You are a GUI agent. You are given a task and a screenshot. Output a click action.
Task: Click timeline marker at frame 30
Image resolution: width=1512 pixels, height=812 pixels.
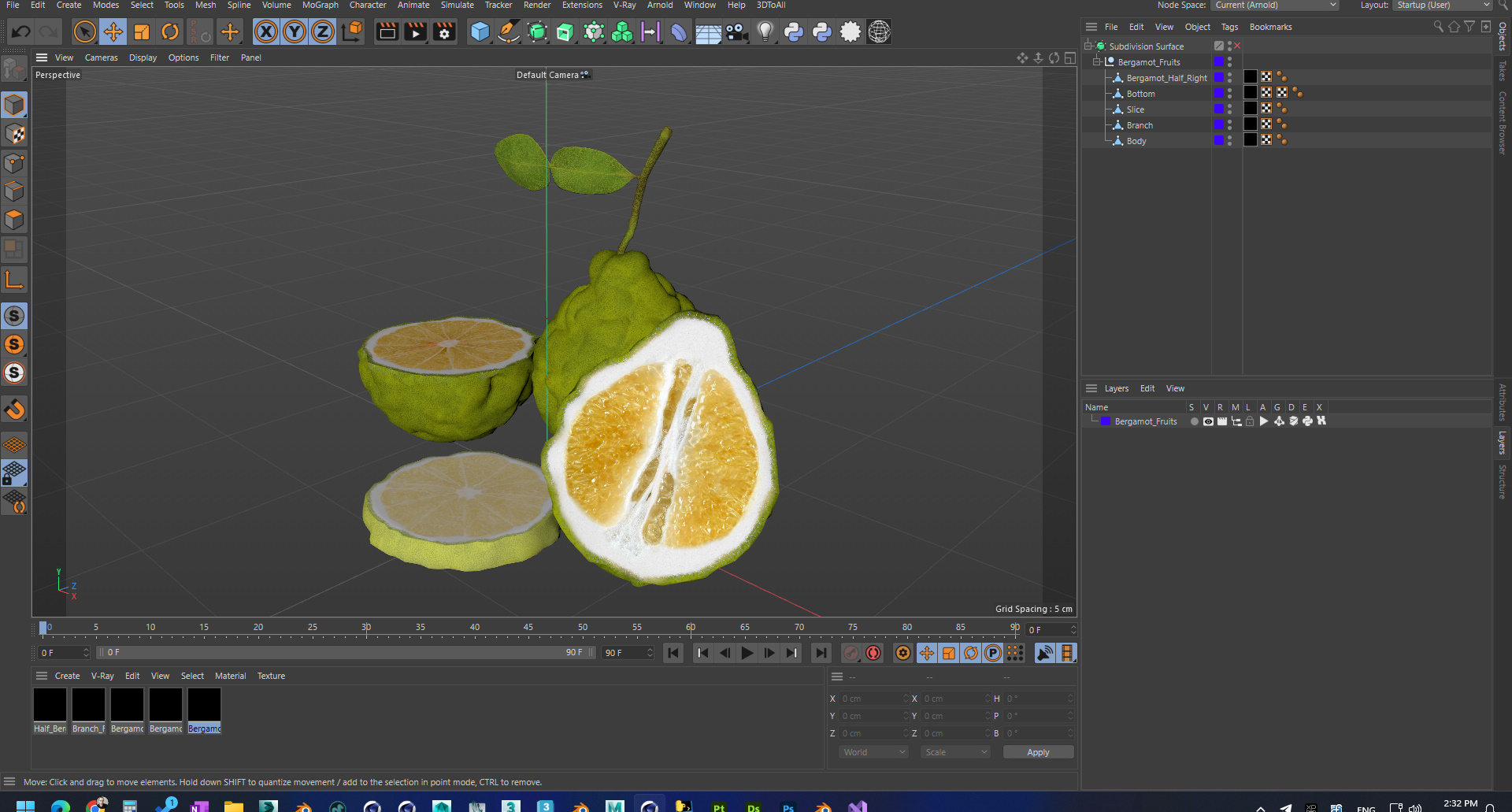click(366, 628)
